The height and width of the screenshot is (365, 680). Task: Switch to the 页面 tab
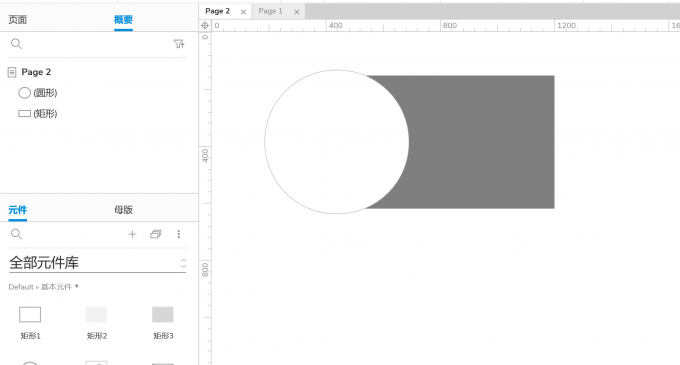click(x=18, y=20)
